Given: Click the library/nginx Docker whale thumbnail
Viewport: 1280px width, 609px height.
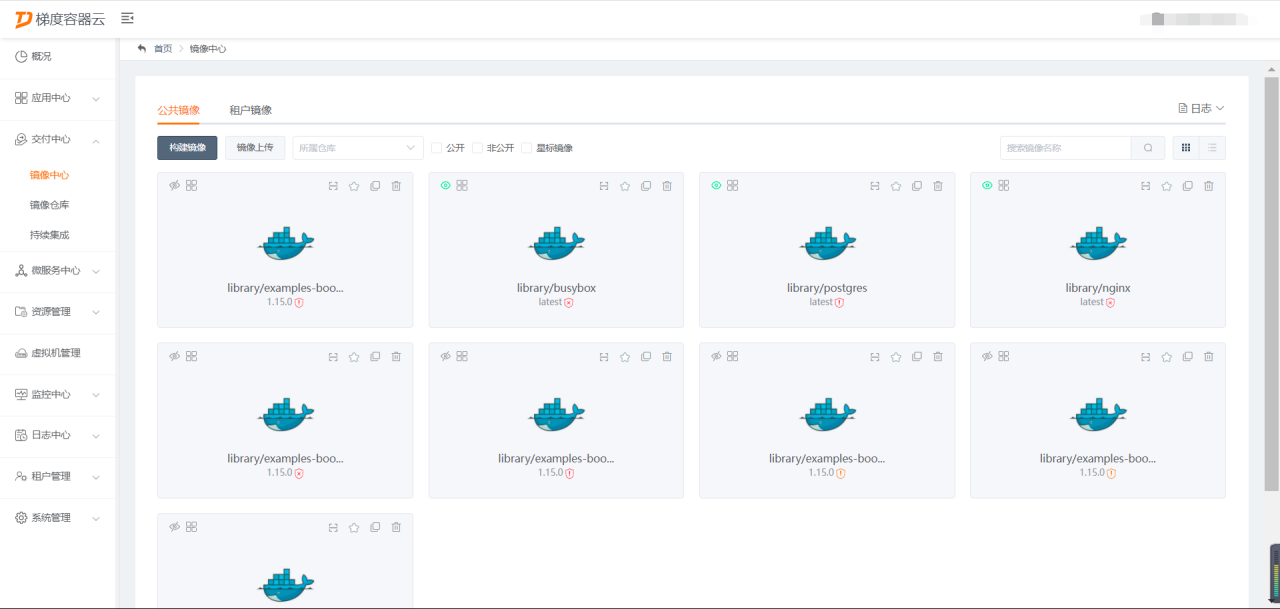Looking at the screenshot, I should tap(1098, 243).
